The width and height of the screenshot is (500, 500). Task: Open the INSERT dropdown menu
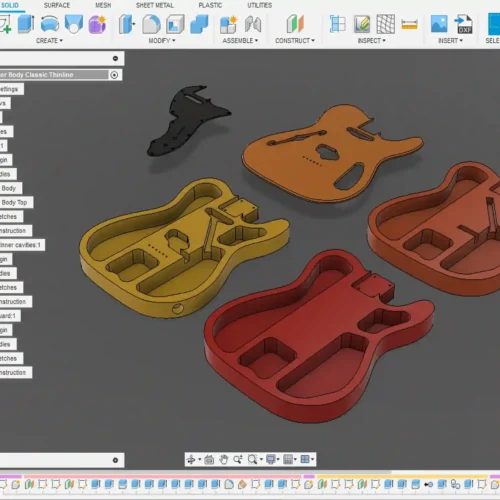(x=450, y=41)
